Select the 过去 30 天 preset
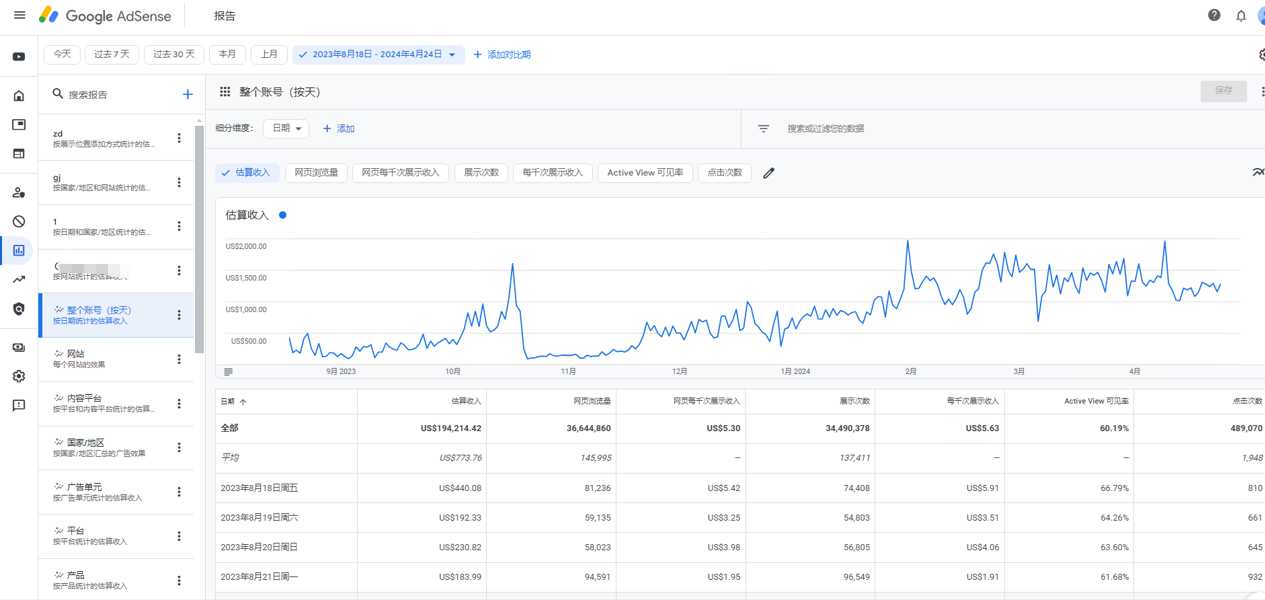The width and height of the screenshot is (1265, 600). click(174, 54)
